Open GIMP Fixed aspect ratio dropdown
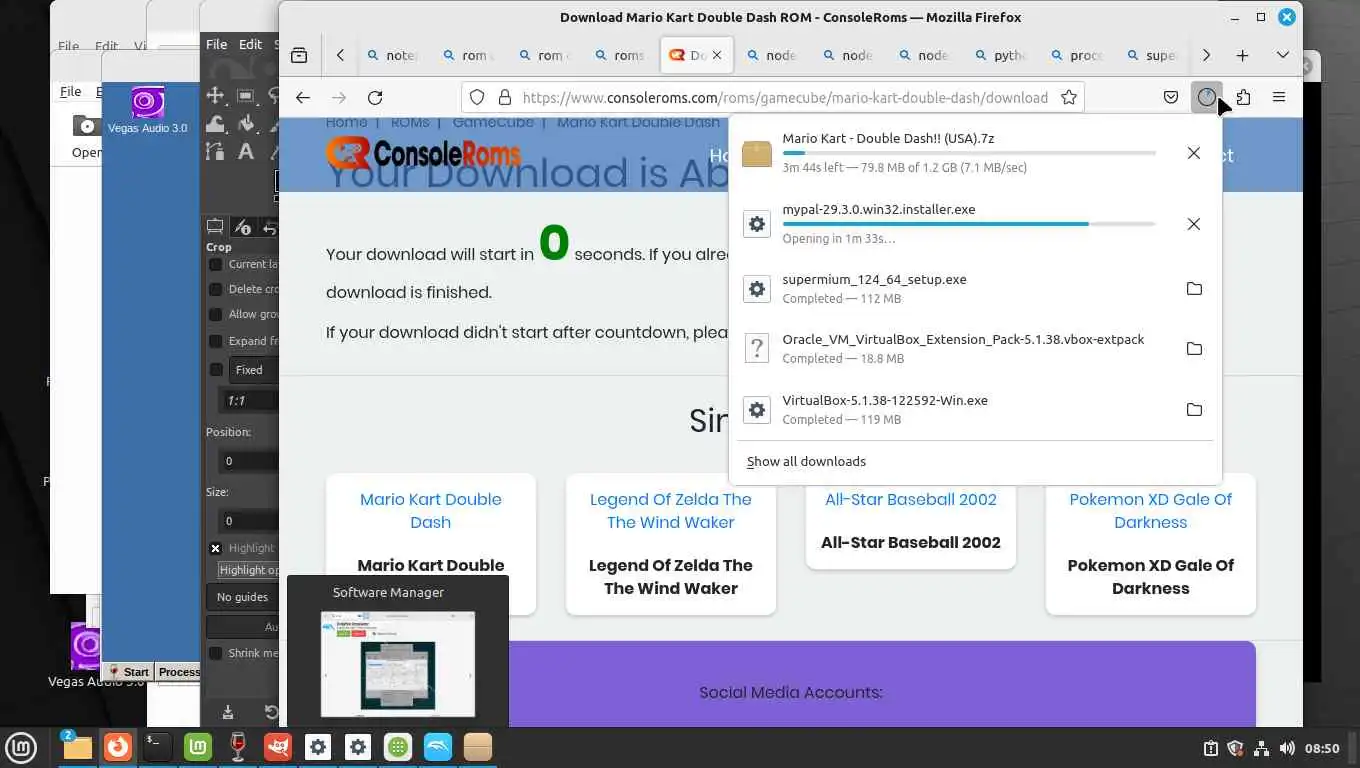Screen dimensions: 1360x768 coord(254,370)
